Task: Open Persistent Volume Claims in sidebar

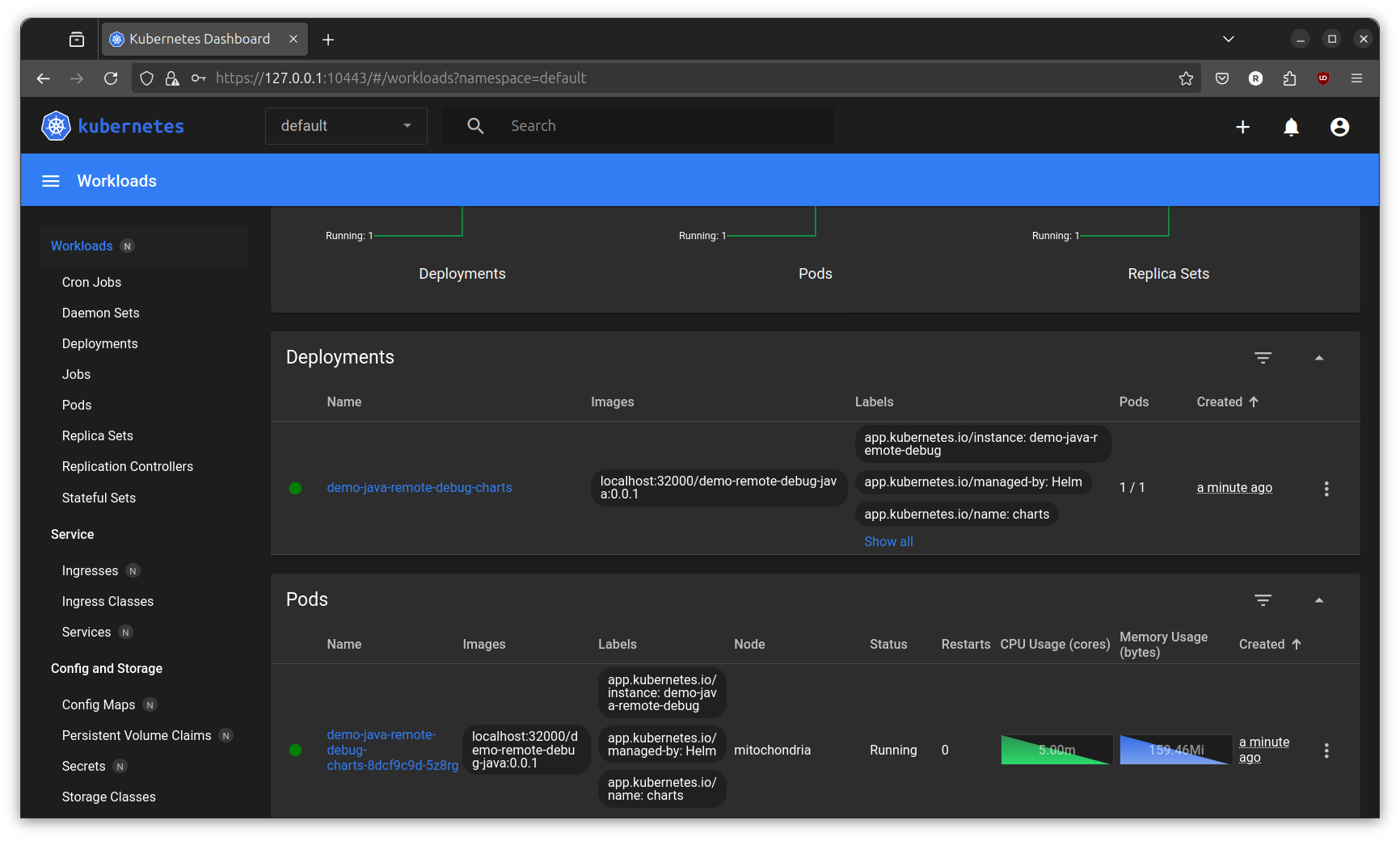Action: click(x=137, y=735)
